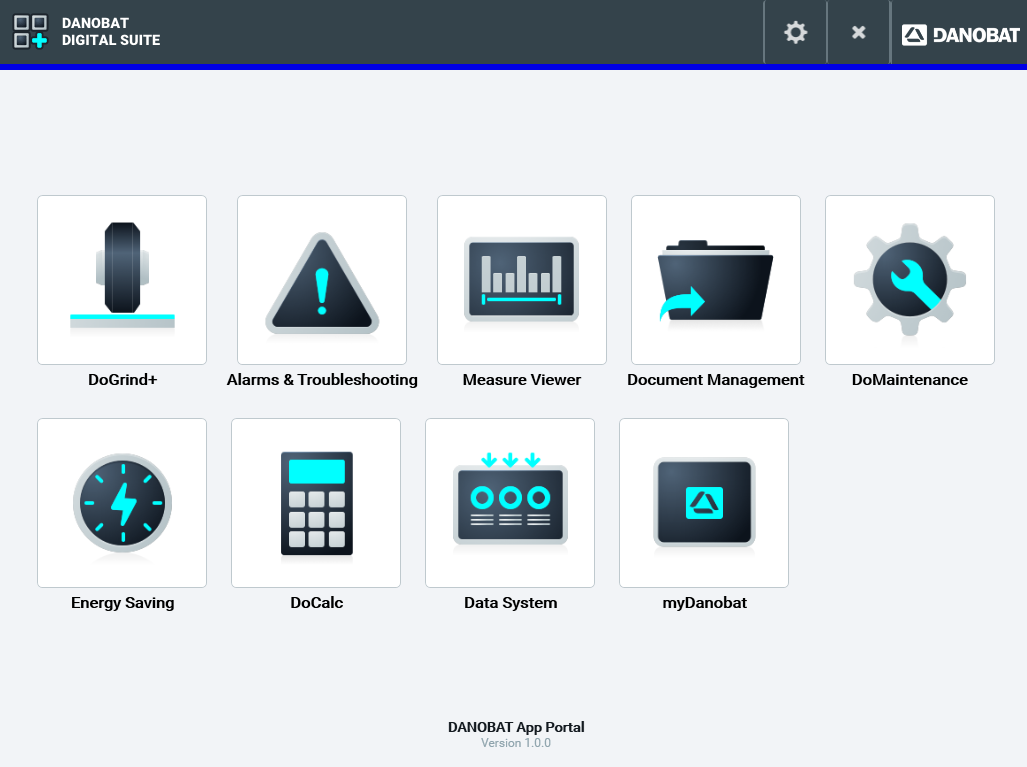This screenshot has height=767, width=1027.
Task: Click the DANOBAT DIGITAL SUITE title text
Action: click(111, 31)
